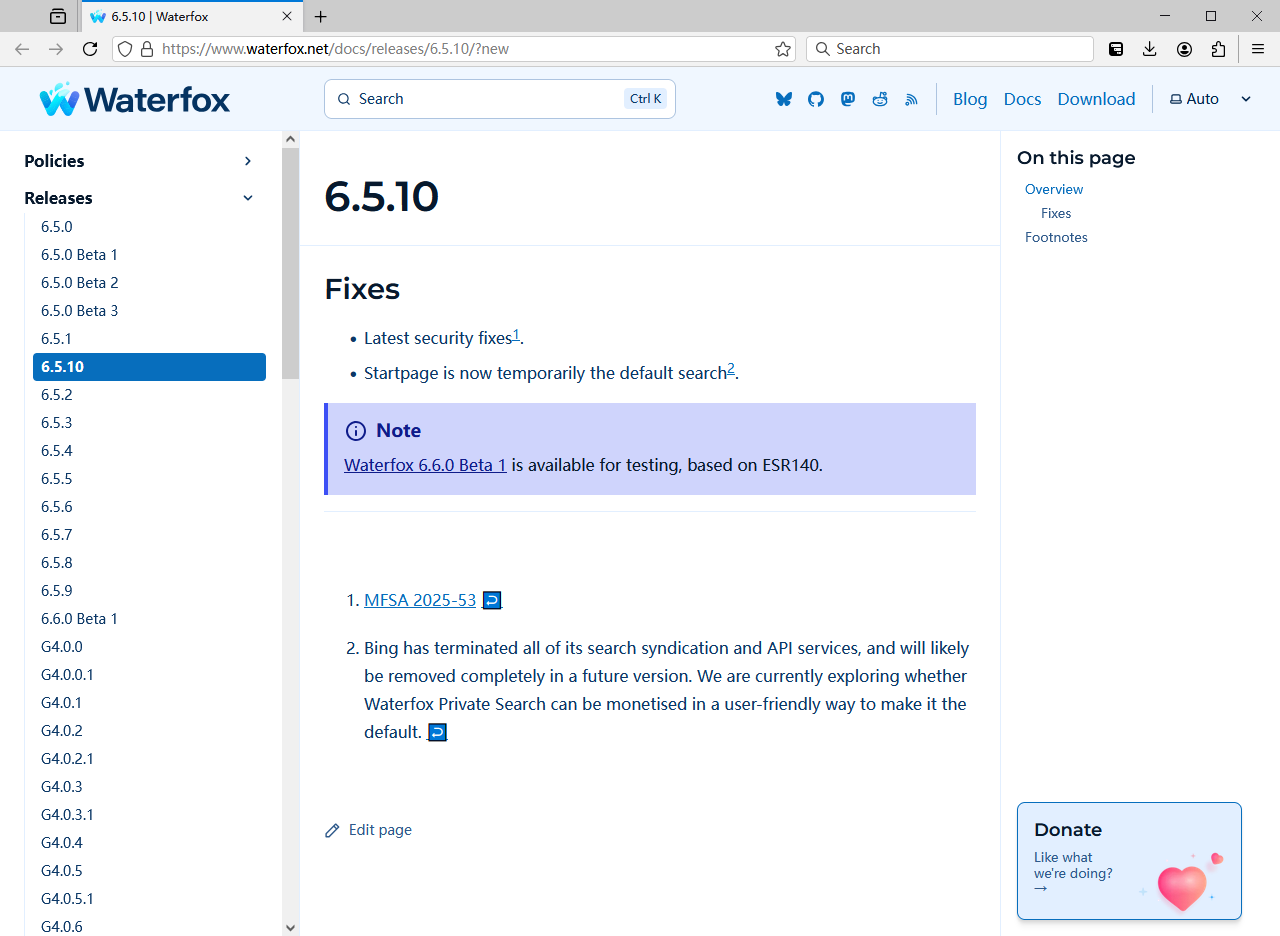Toggle the sidebar icon left of downloads
Image resolution: width=1280 pixels, height=936 pixels.
pos(1116,49)
